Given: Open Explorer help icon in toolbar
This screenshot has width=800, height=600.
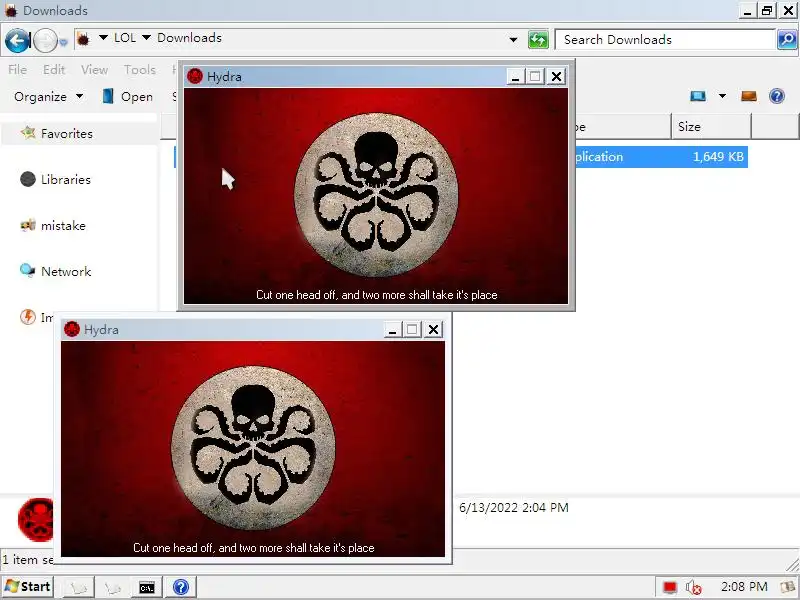Looking at the screenshot, I should click(777, 96).
